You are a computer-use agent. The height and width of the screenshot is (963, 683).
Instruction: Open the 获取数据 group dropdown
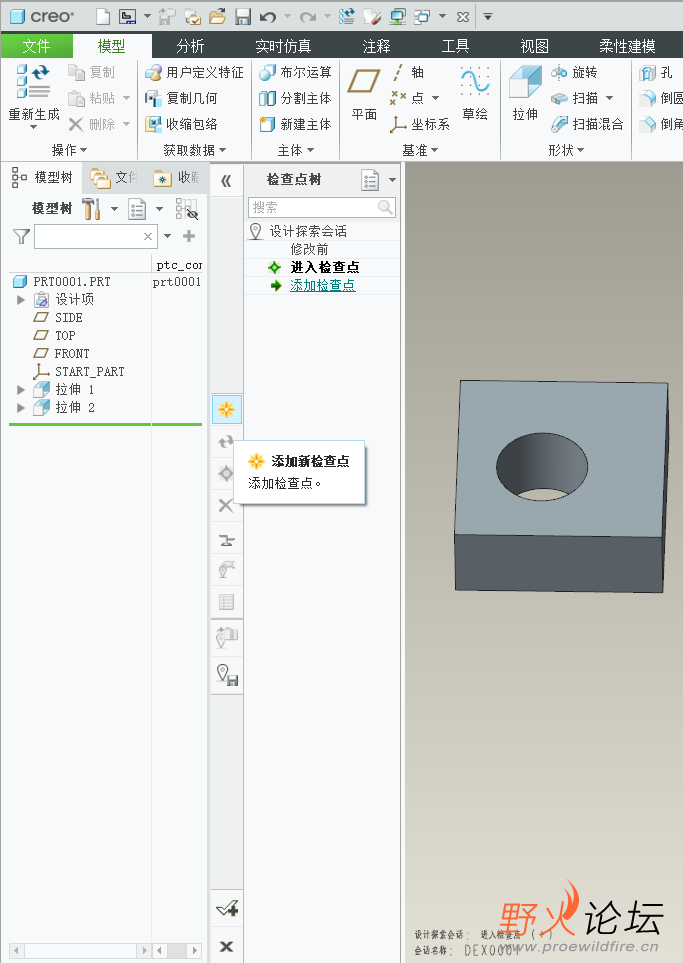pyautogui.click(x=195, y=150)
